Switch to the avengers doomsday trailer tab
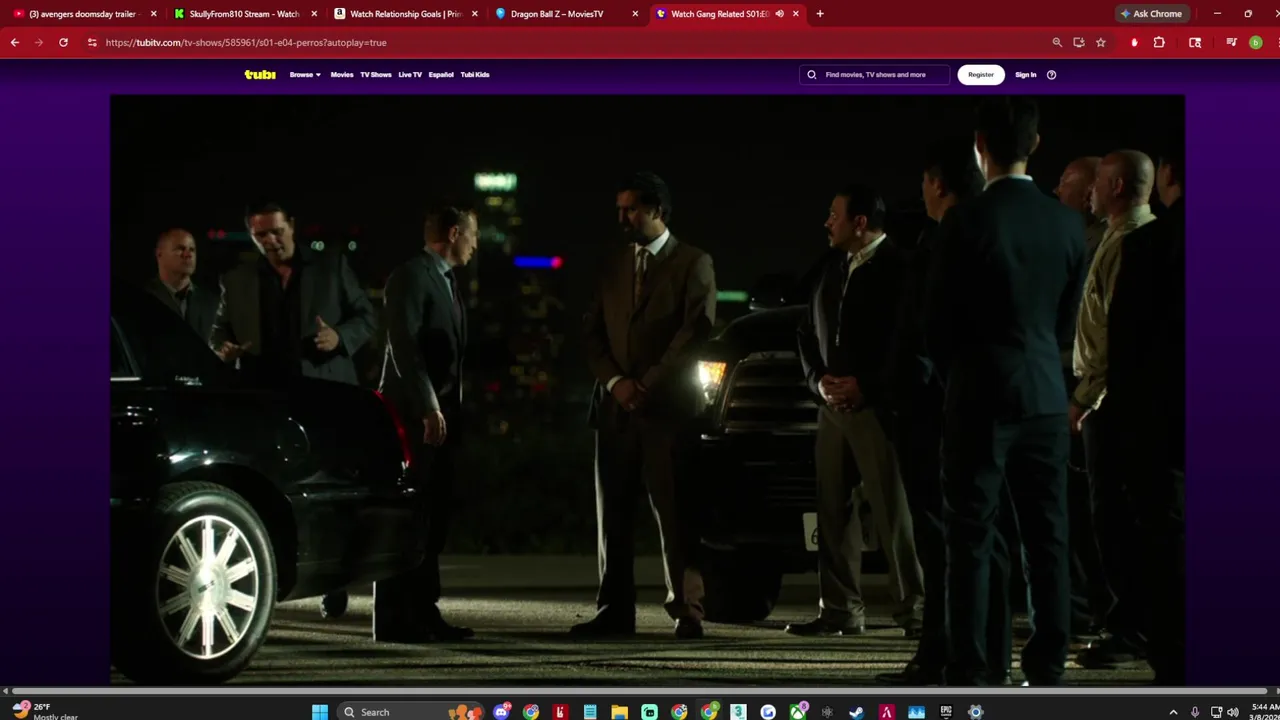The width and height of the screenshot is (1280, 720). [83, 14]
